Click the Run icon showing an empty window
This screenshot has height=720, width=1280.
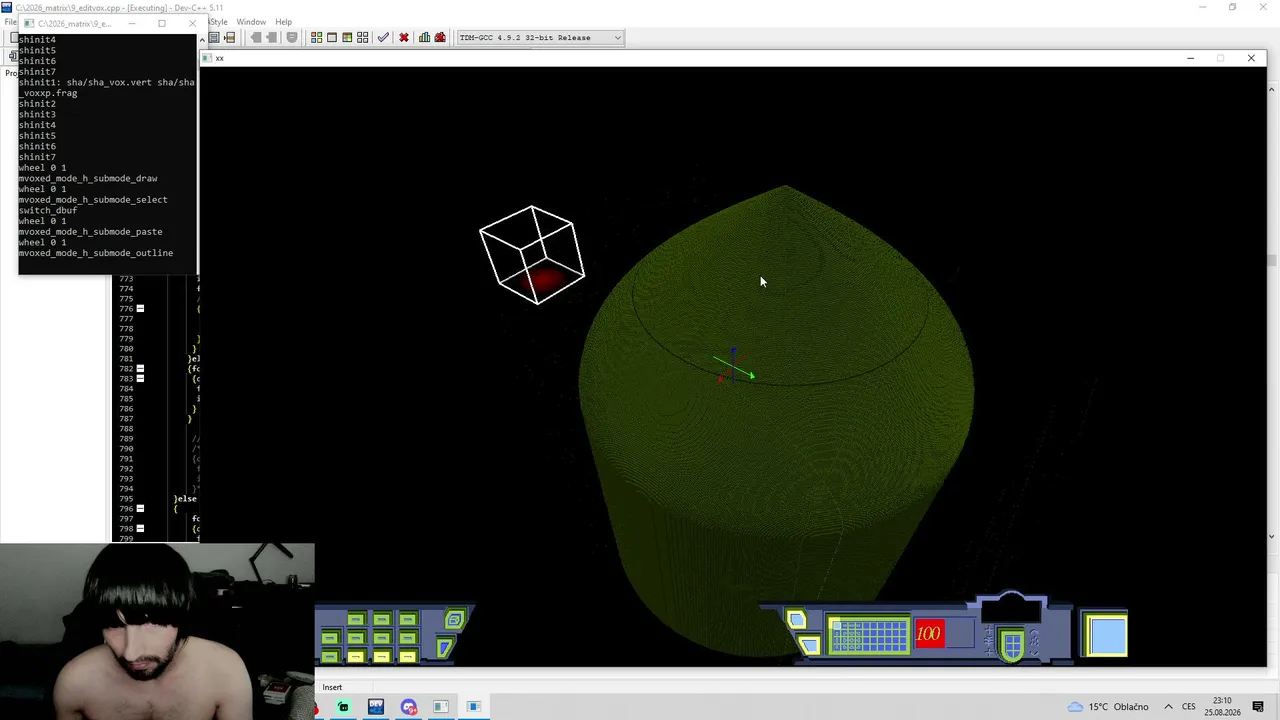[x=332, y=37]
